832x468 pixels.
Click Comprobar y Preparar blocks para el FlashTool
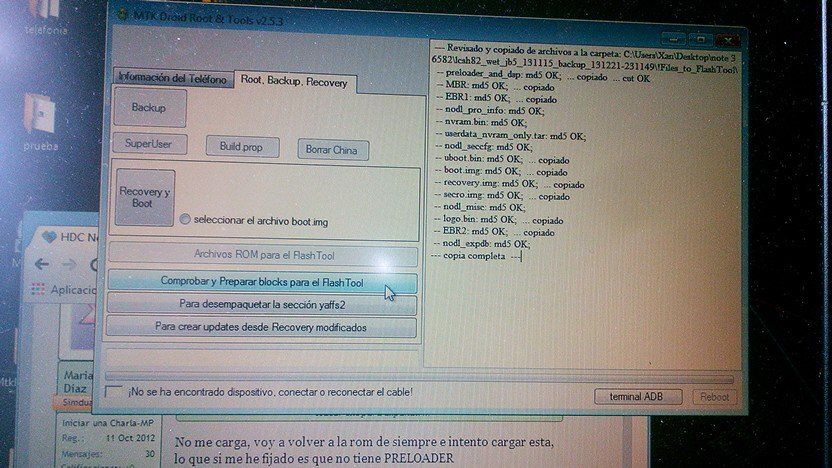(x=262, y=282)
